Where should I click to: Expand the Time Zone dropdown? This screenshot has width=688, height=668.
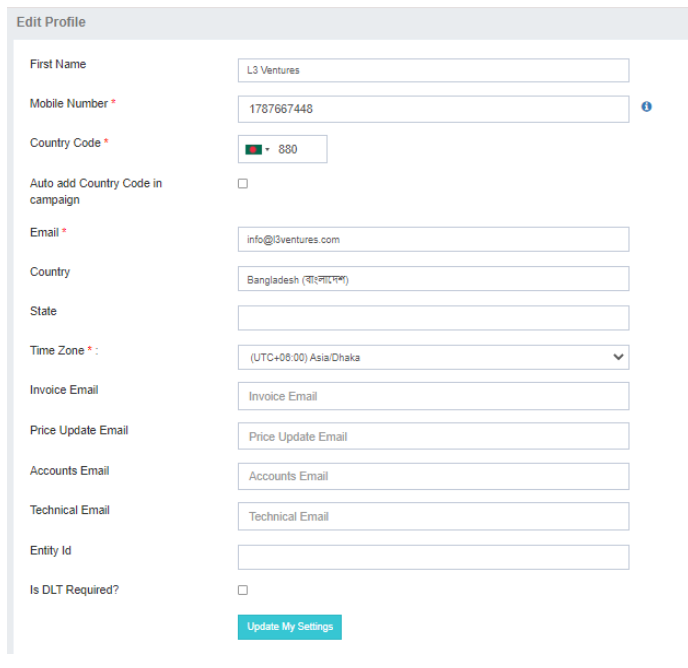[618, 357]
